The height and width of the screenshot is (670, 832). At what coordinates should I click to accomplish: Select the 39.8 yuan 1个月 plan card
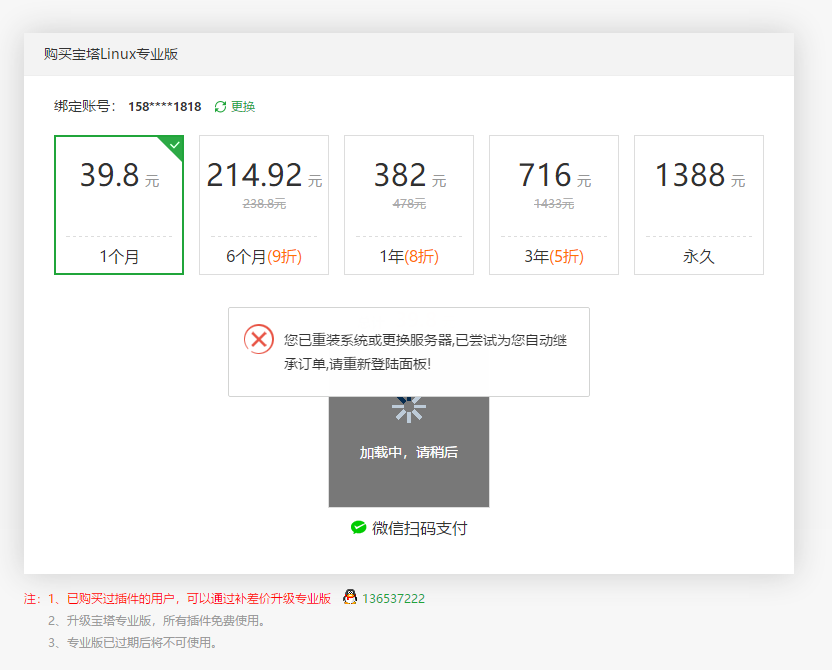(x=119, y=205)
